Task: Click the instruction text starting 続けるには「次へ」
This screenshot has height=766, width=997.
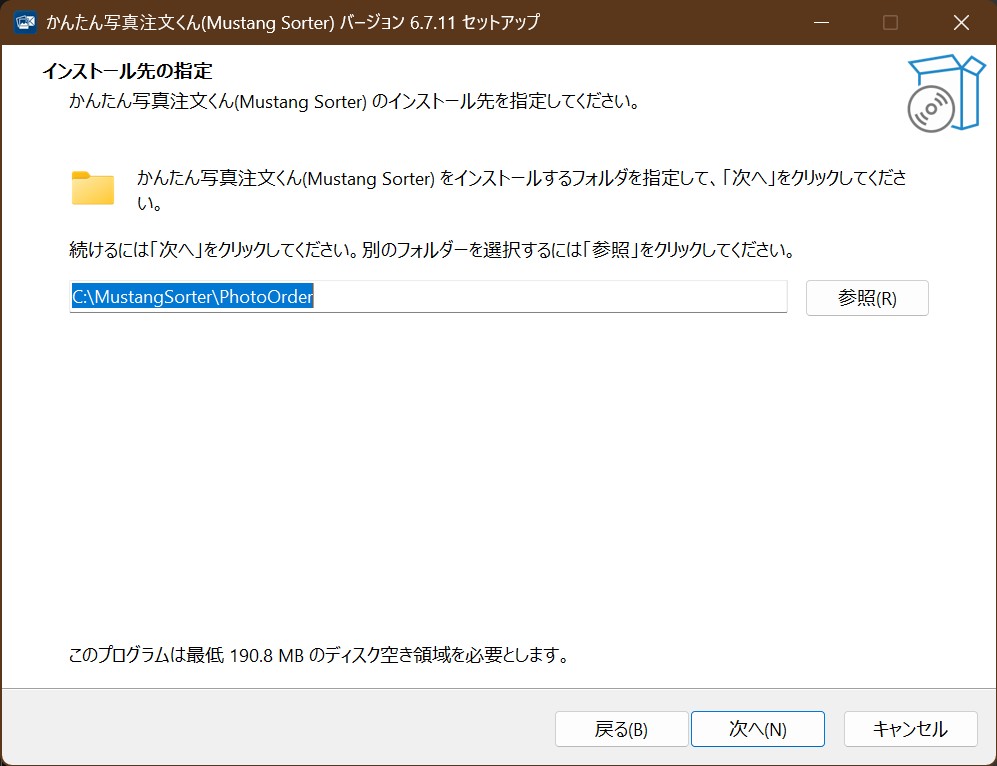Action: 432,249
